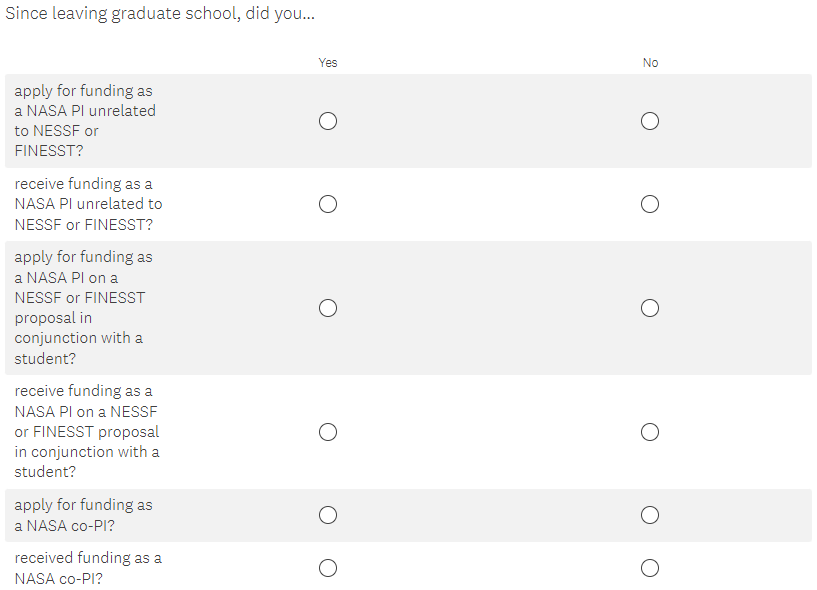Click the 'receive funding as a NASA PI unrelated' row label
Image resolution: width=817 pixels, height=590 pixels.
(88, 204)
